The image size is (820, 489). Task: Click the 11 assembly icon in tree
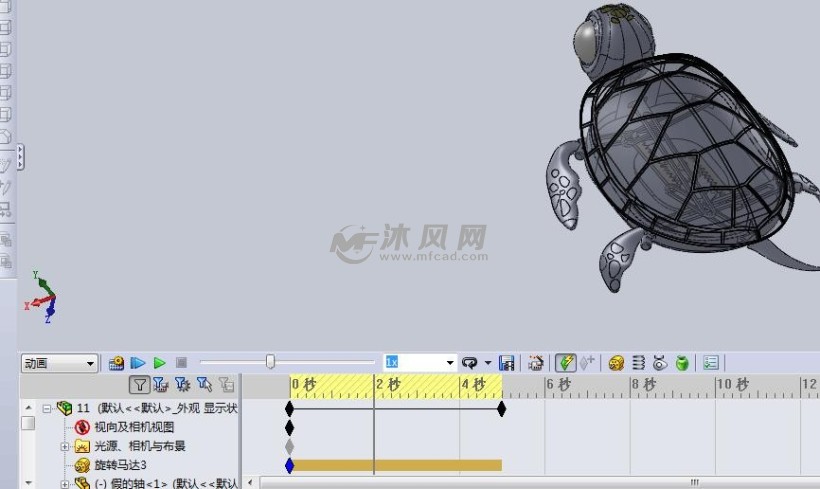click(x=64, y=408)
